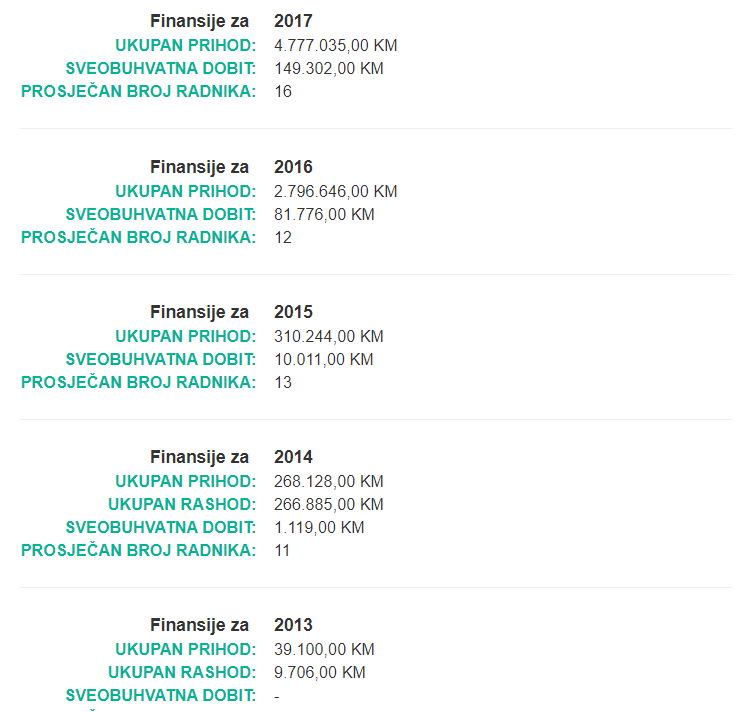
Task: Click the 2017 worker count 16
Action: tap(283, 91)
